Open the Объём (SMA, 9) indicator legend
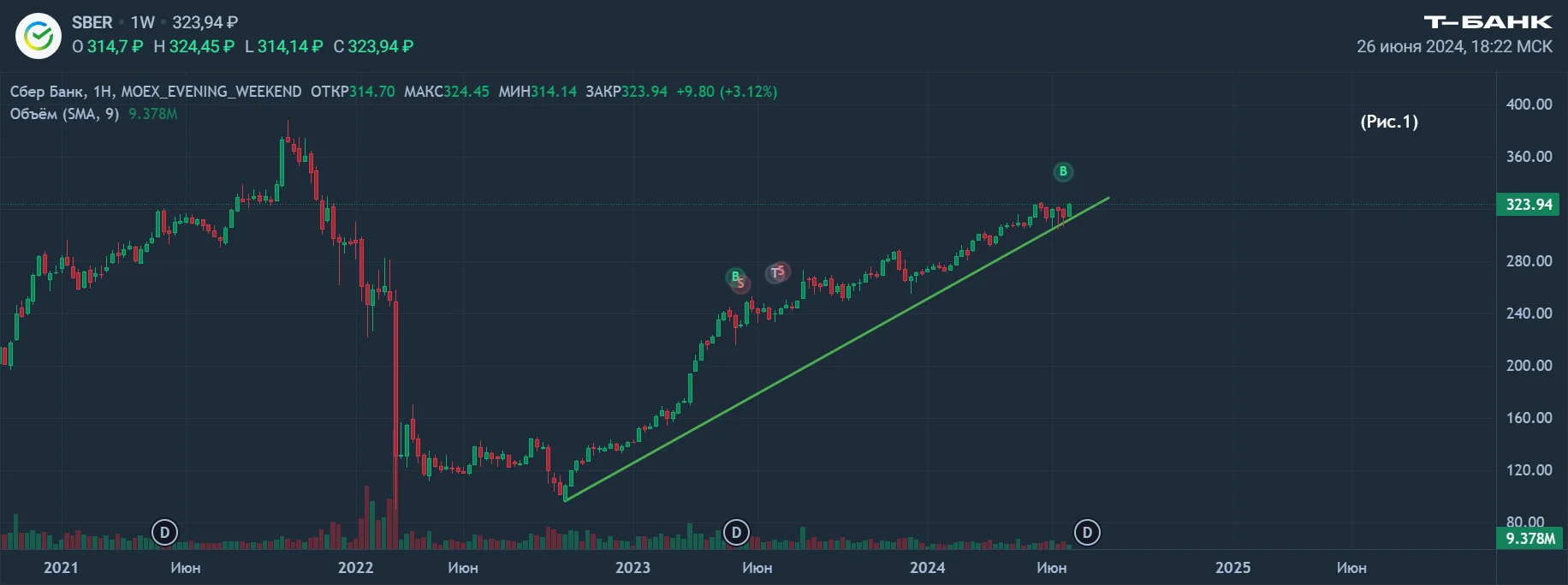 tap(65, 114)
